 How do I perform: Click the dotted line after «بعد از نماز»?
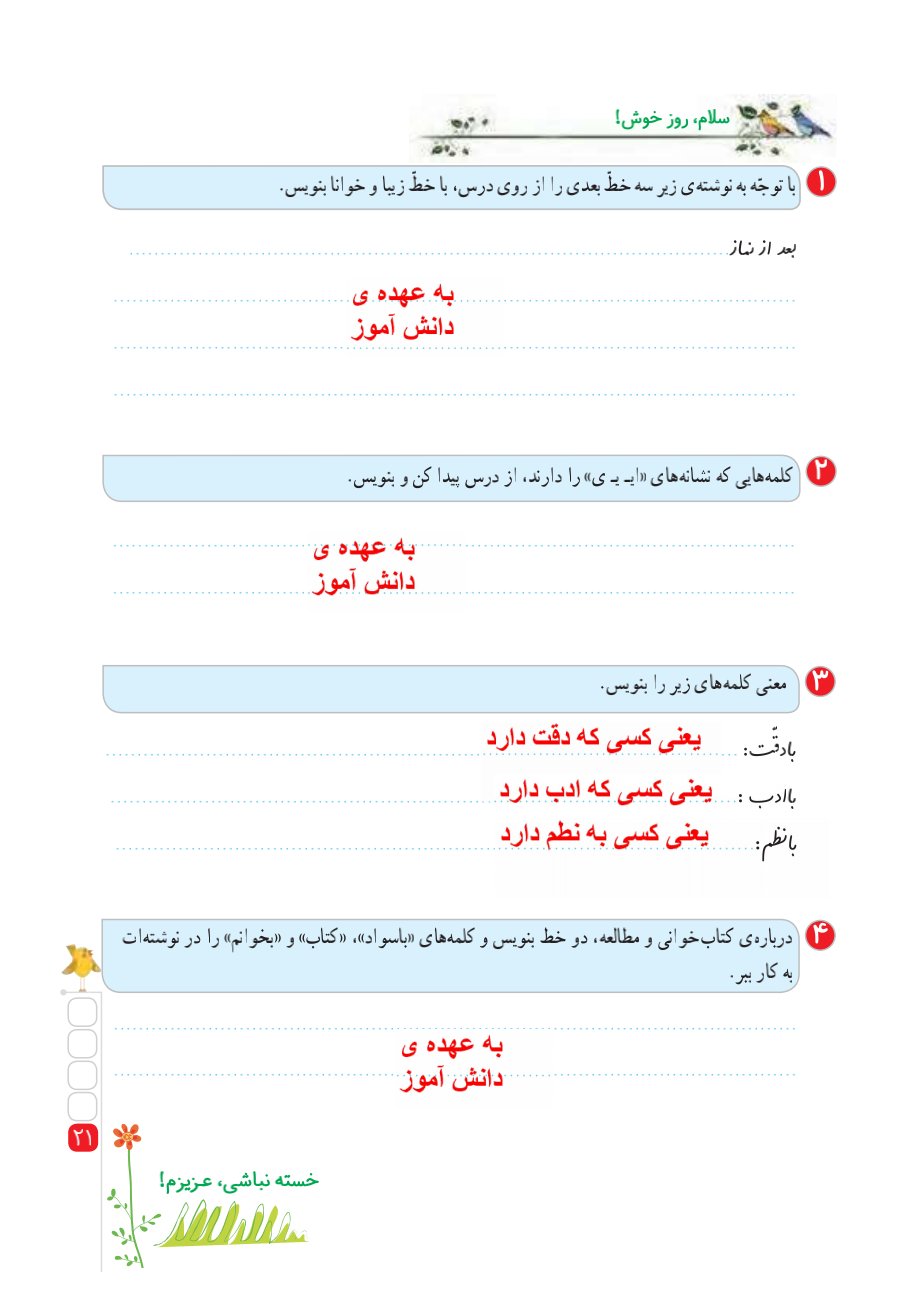430,254
